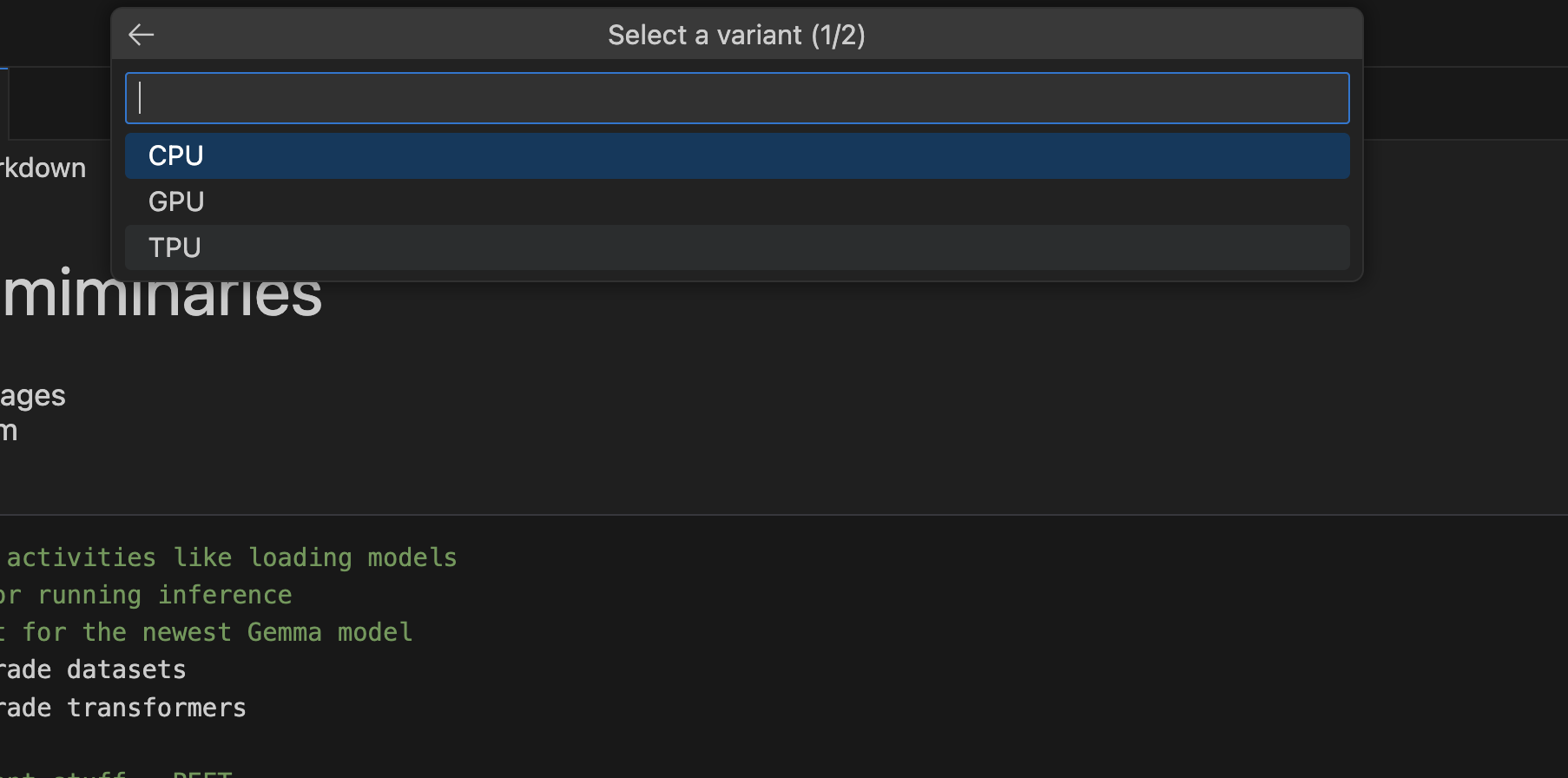
Task: Click the word 'inference' in the comment
Action: (x=225, y=595)
